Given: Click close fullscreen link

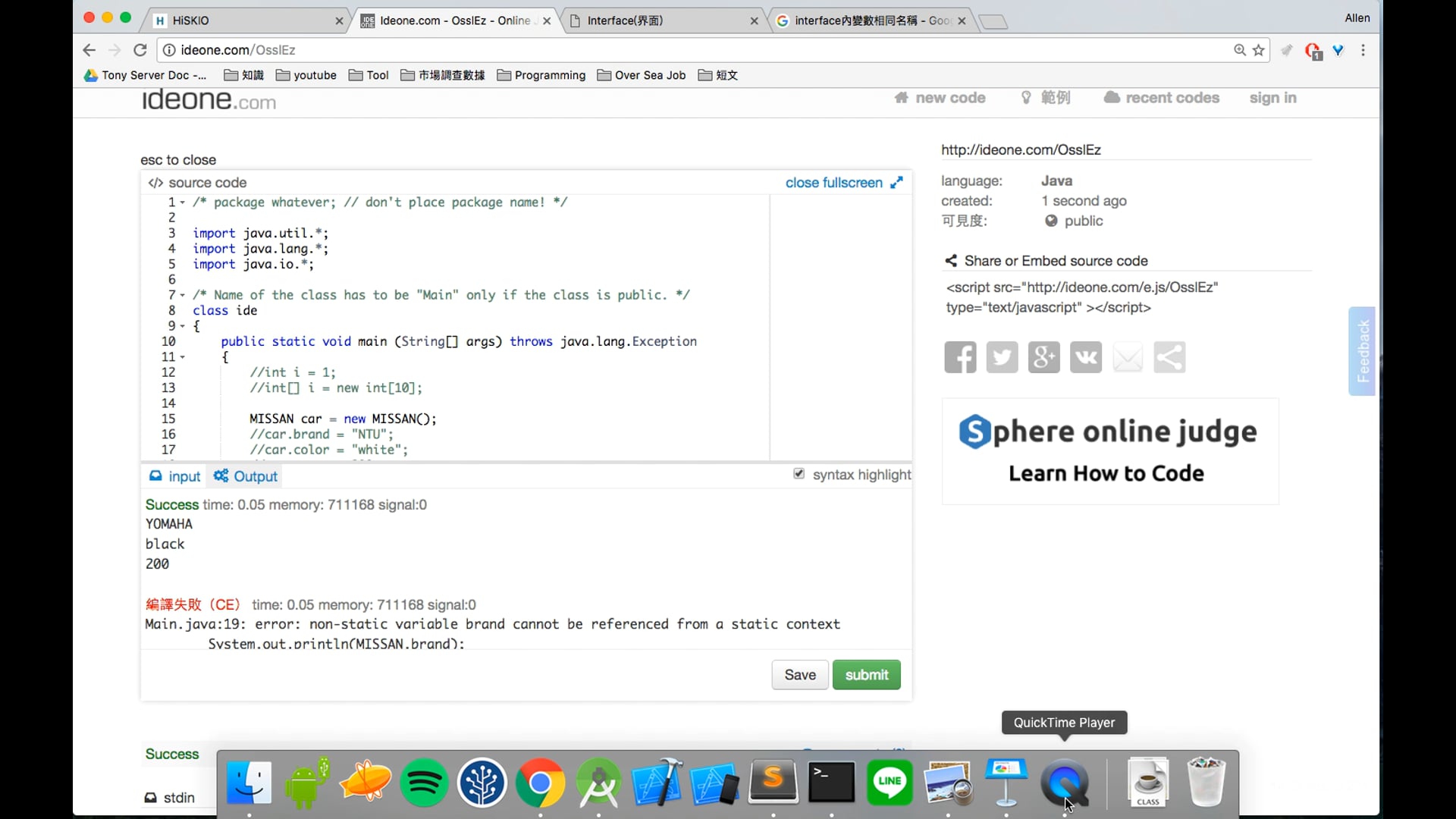Looking at the screenshot, I should click(x=833, y=183).
